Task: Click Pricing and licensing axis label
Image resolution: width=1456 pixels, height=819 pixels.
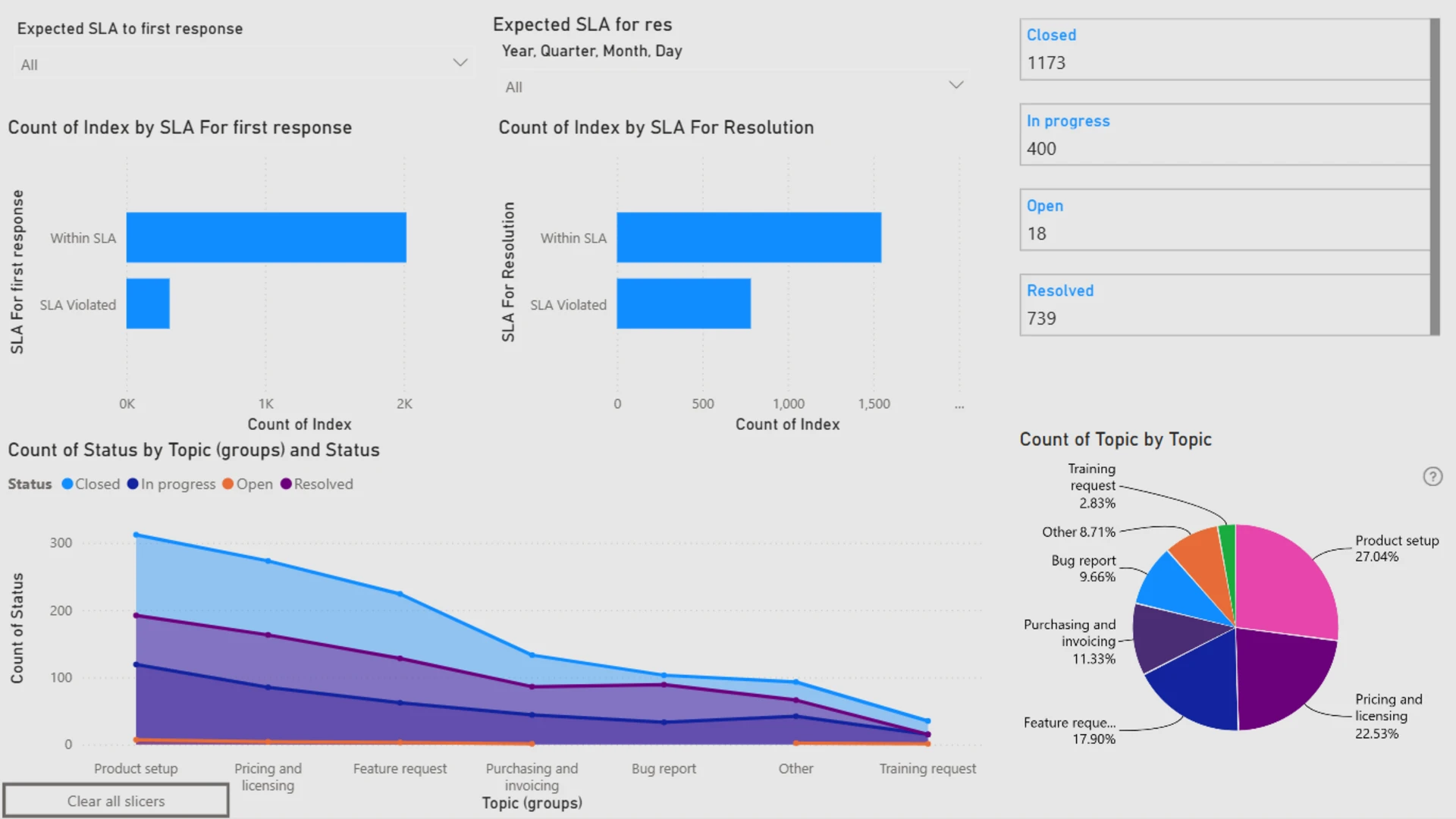Action: coord(268,777)
